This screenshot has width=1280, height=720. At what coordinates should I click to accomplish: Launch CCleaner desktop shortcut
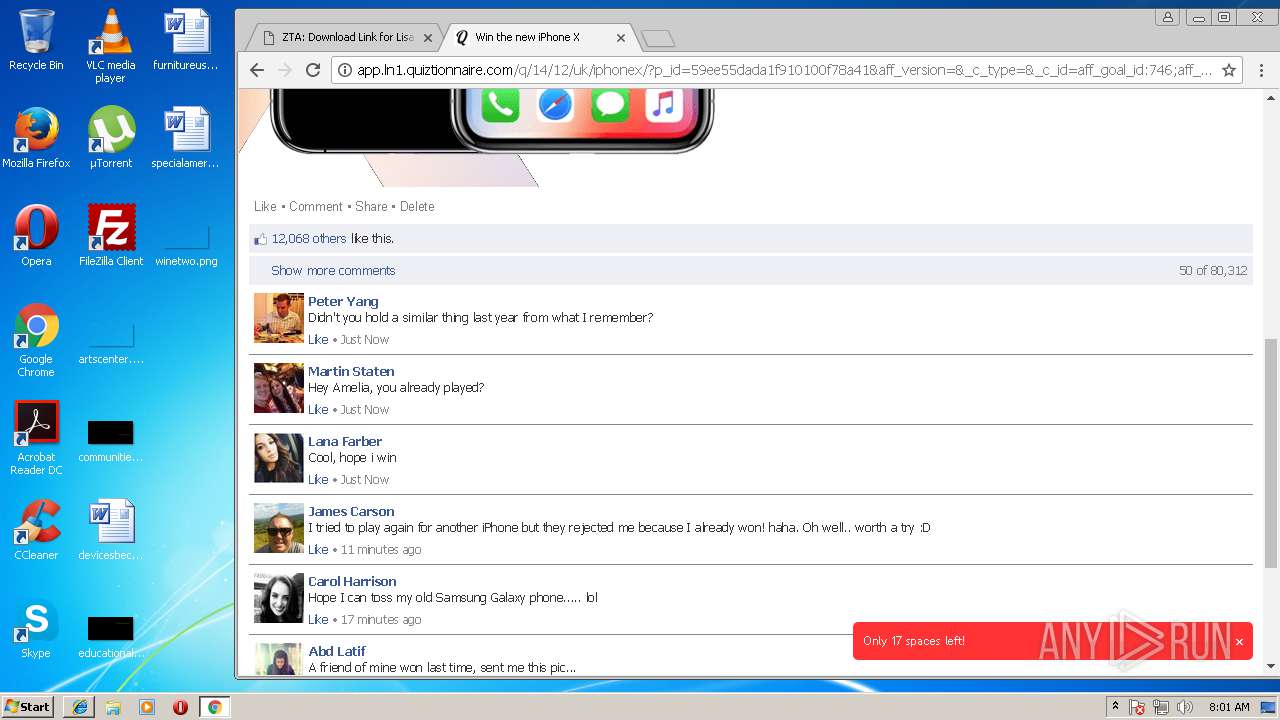[x=36, y=530]
